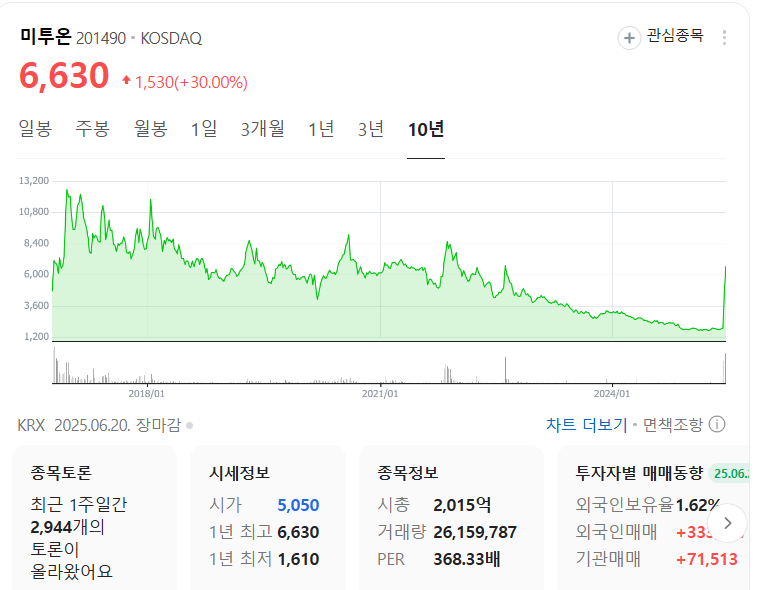Click the green price line chart area
The image size is (782, 590).
[x=389, y=260]
